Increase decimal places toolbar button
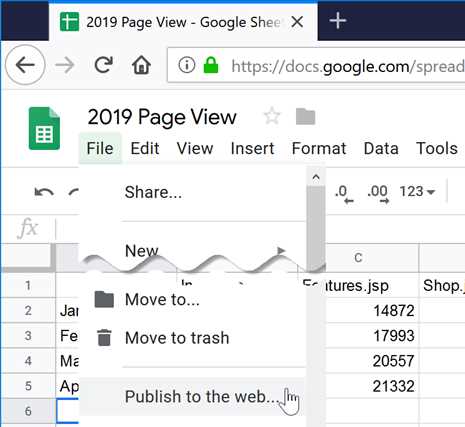This screenshot has width=465, height=427. point(378,194)
